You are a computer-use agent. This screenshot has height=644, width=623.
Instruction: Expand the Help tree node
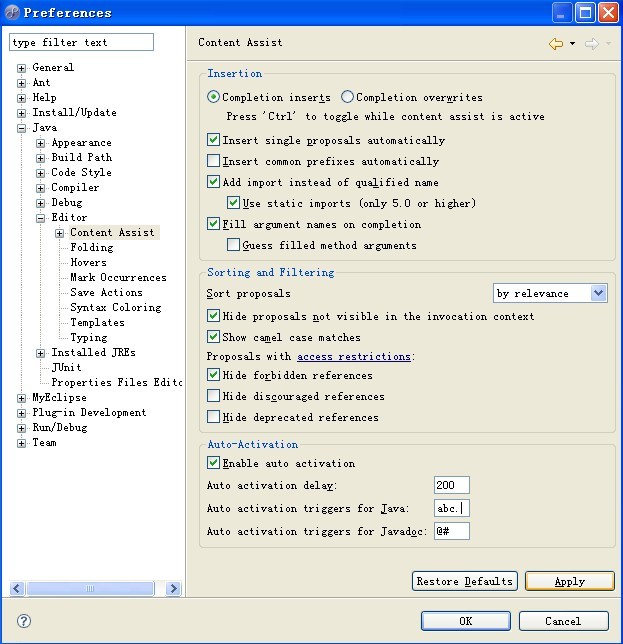point(21,98)
